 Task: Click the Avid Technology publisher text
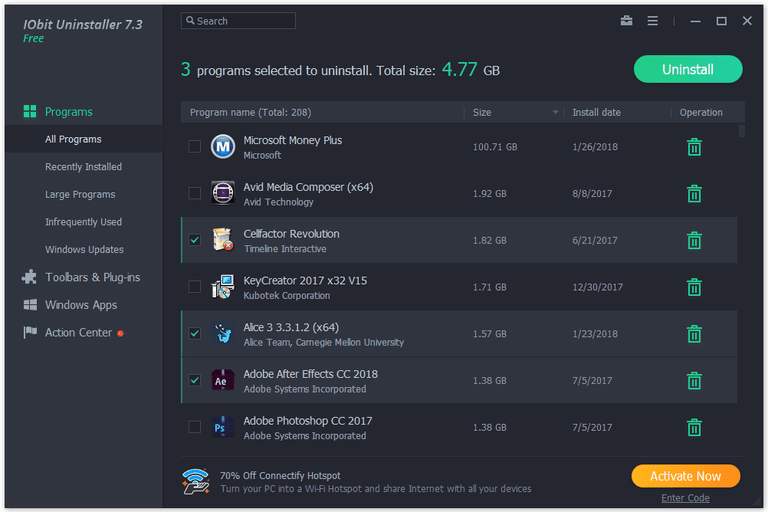278,202
